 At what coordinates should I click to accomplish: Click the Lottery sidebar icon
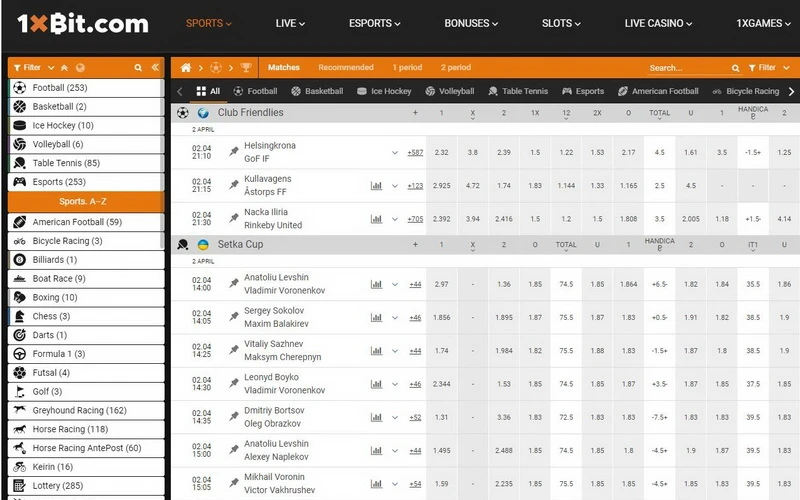19,486
